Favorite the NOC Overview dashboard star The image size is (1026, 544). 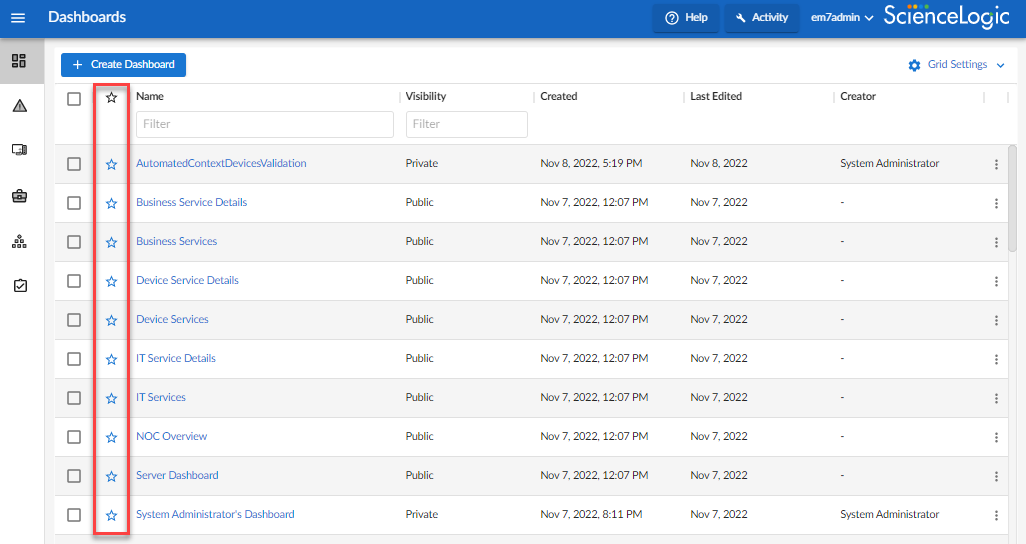(111, 437)
